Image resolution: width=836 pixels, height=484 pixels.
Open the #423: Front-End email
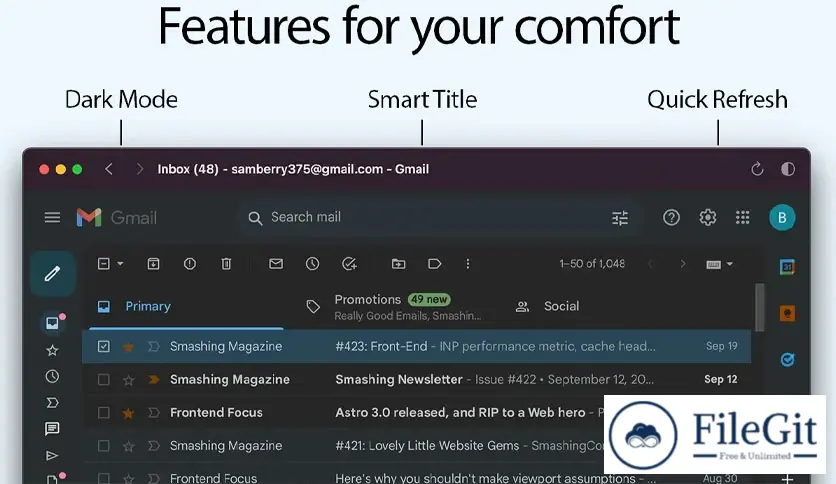pyautogui.click(x=416, y=346)
